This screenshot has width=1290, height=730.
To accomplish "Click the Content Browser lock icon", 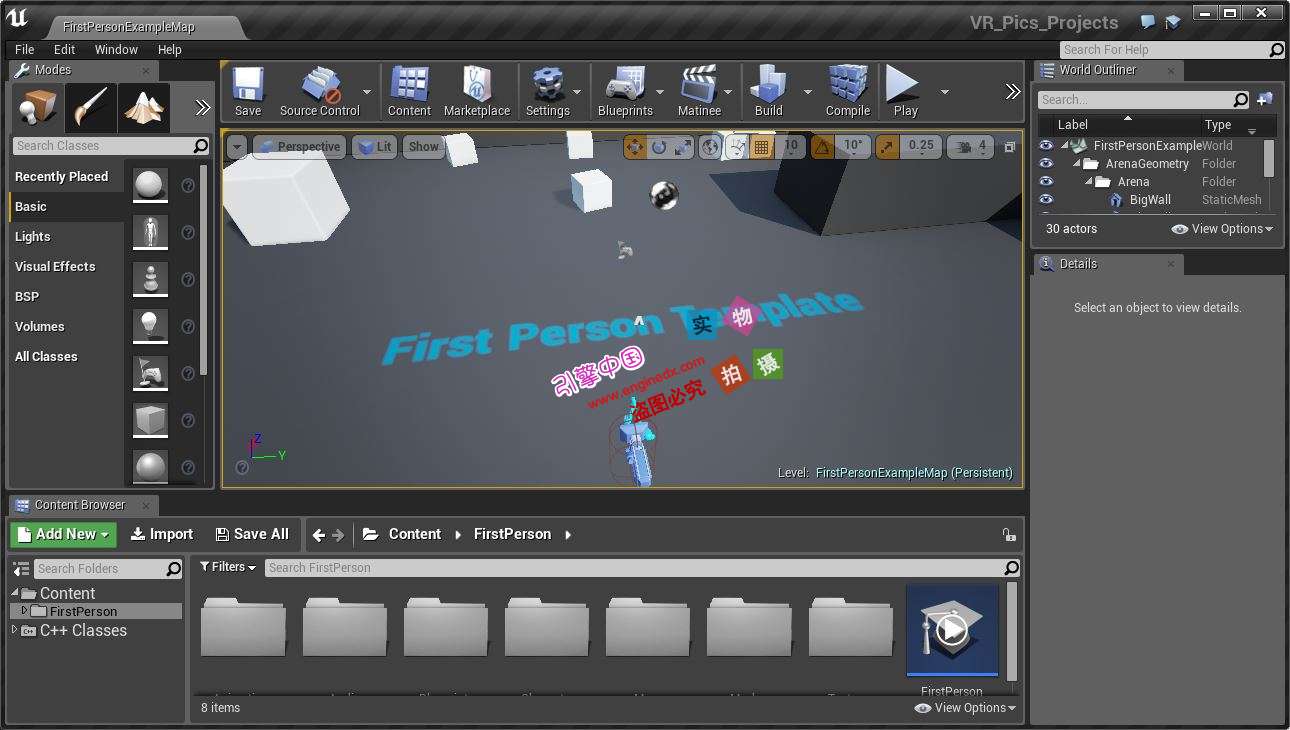I will (x=1010, y=535).
